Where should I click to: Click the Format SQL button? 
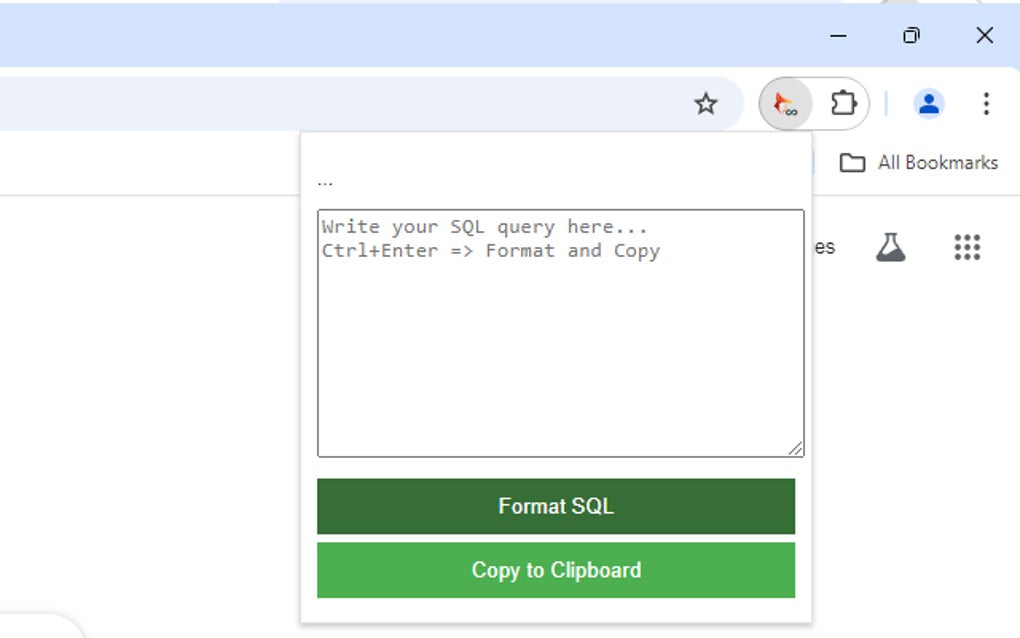point(556,506)
